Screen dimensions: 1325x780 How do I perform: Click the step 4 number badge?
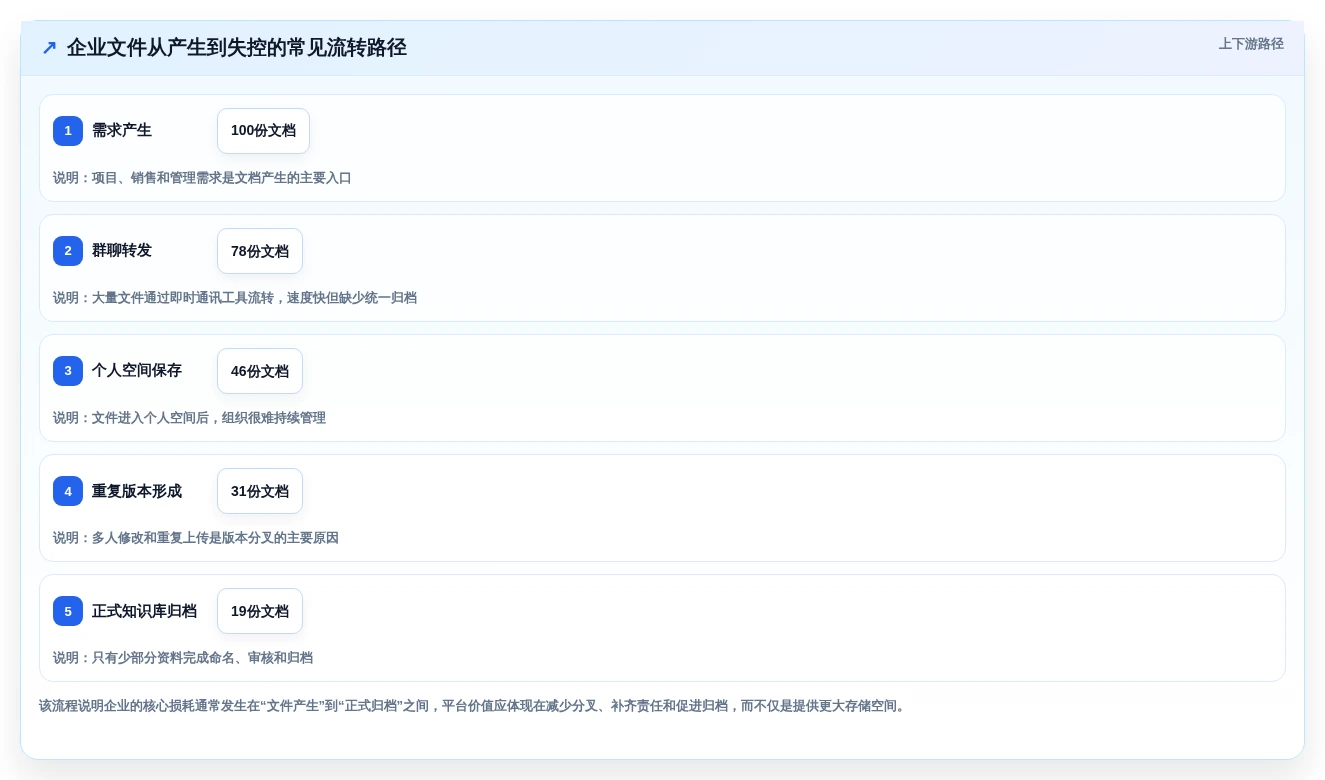[68, 491]
